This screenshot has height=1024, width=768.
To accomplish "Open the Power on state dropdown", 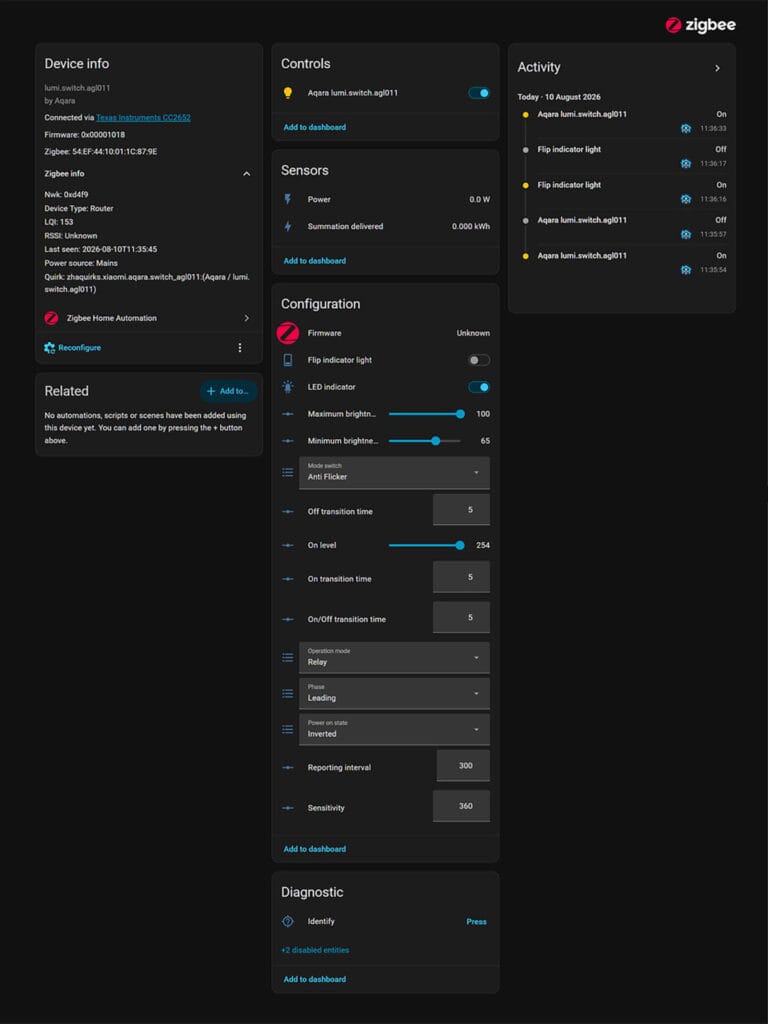I will 394,729.
